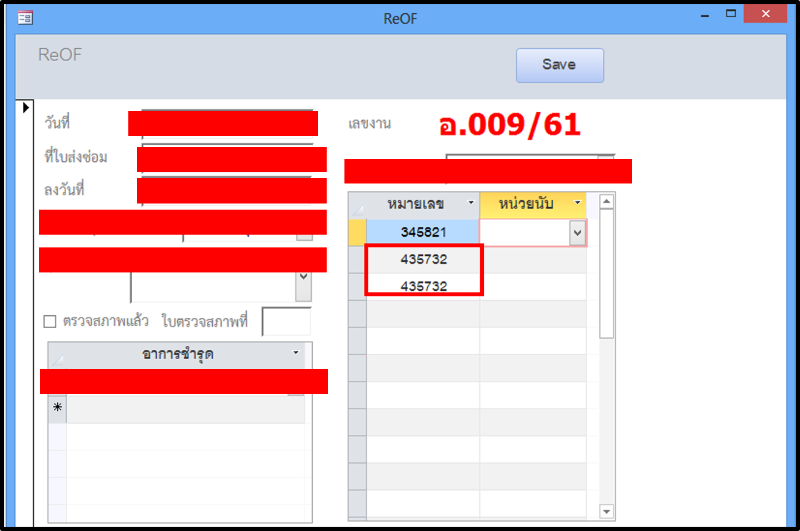Maximize the ReOF window
Image resolution: width=800 pixels, height=531 pixels.
coord(731,14)
